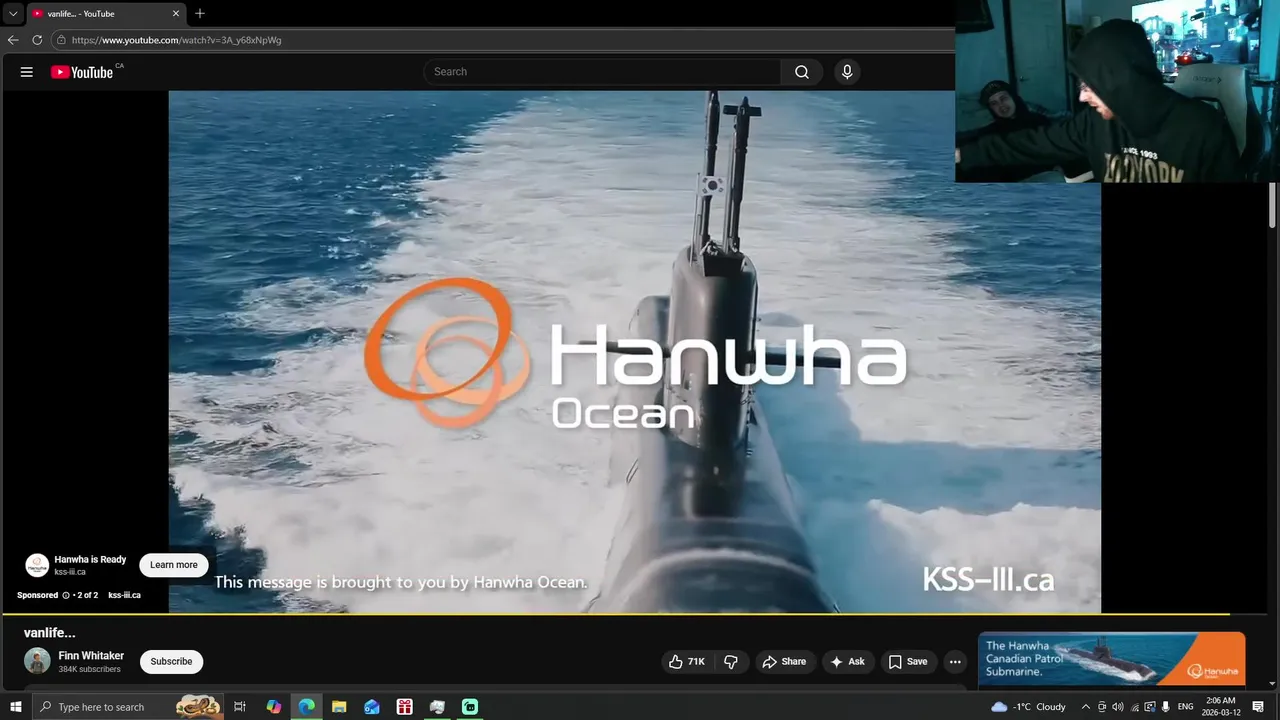This screenshot has height=720, width=1280.
Task: Open the YouTube guide hamburger menu
Action: coord(27,72)
